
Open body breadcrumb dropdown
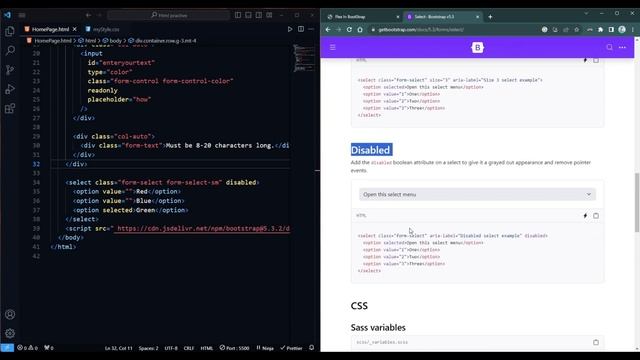112,41
